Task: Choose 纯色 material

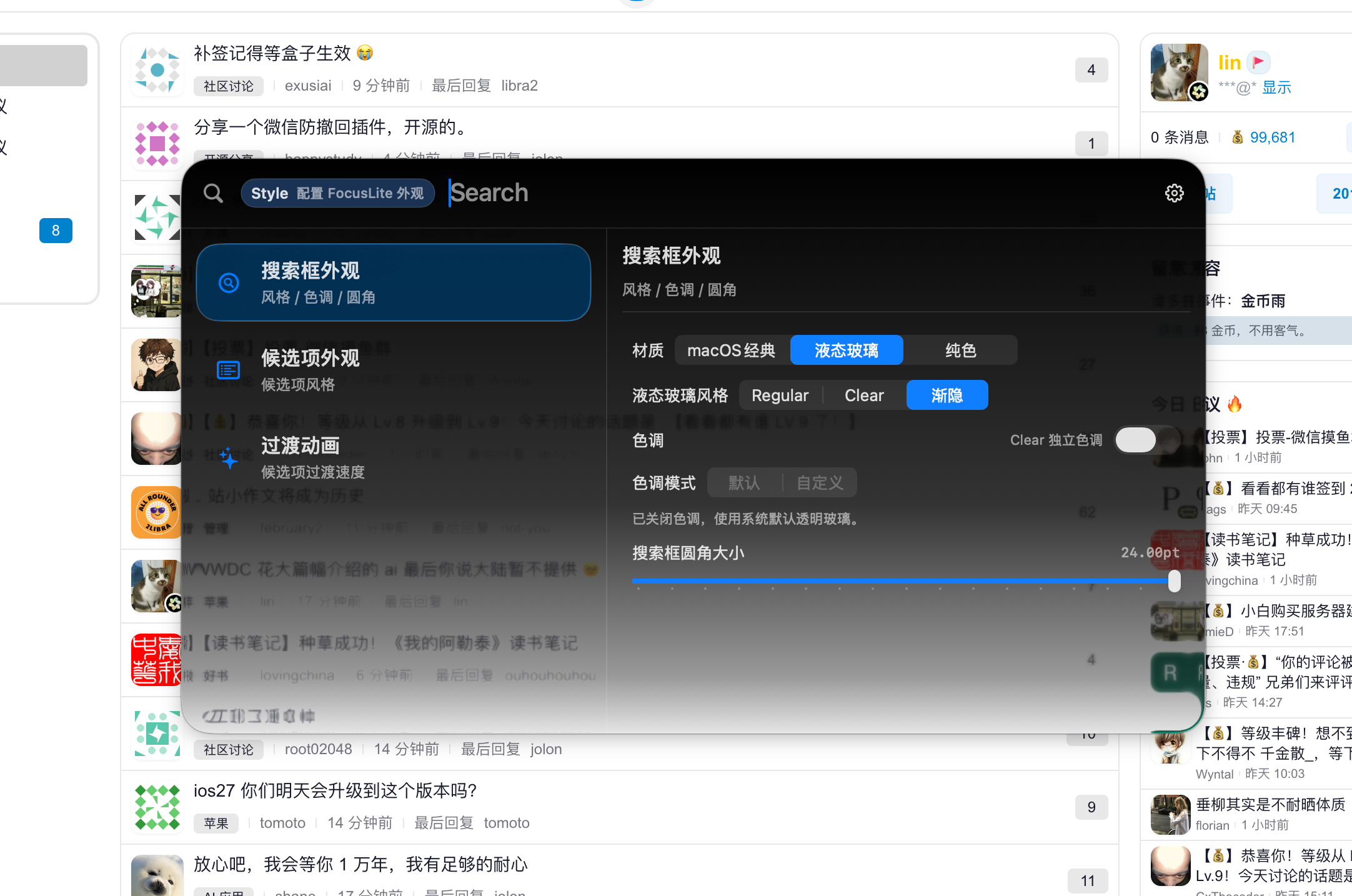Action: click(960, 351)
